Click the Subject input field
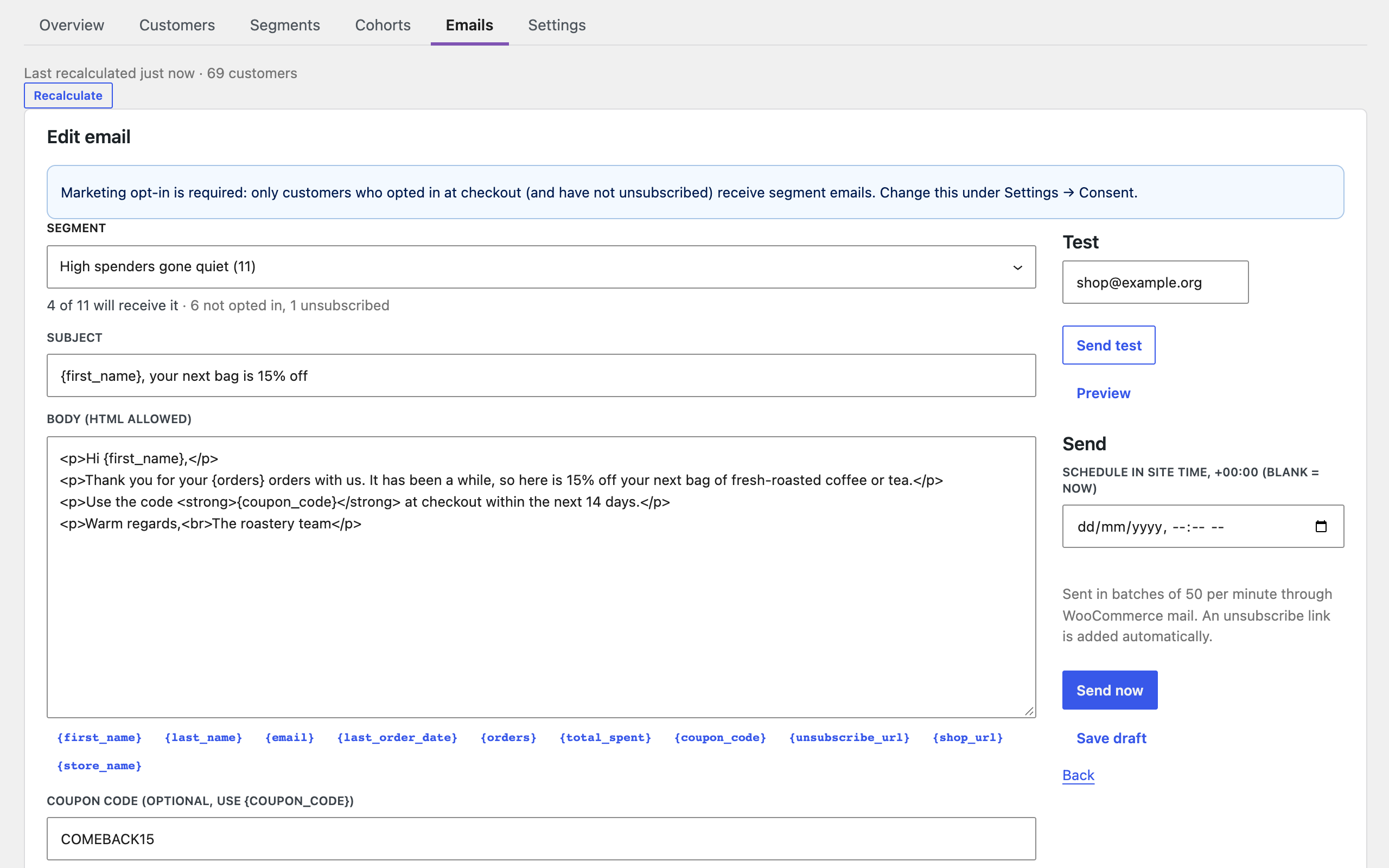The height and width of the screenshot is (868, 1389). [x=541, y=375]
